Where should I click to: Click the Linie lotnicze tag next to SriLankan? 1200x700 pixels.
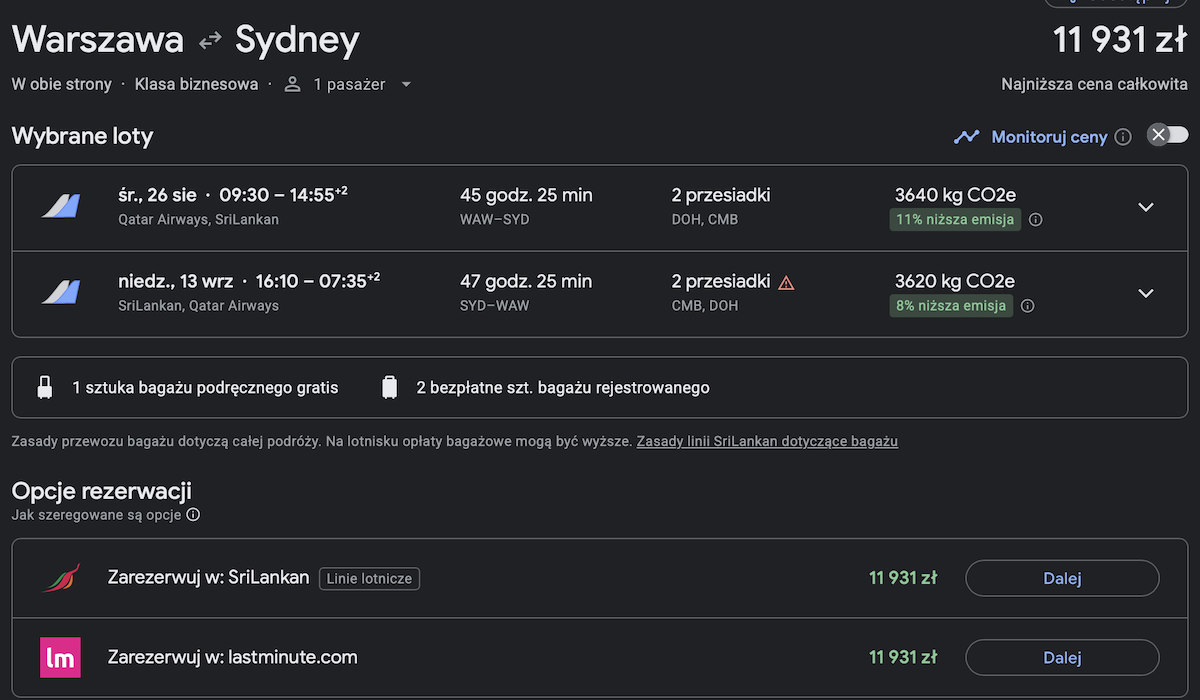pyautogui.click(x=370, y=578)
